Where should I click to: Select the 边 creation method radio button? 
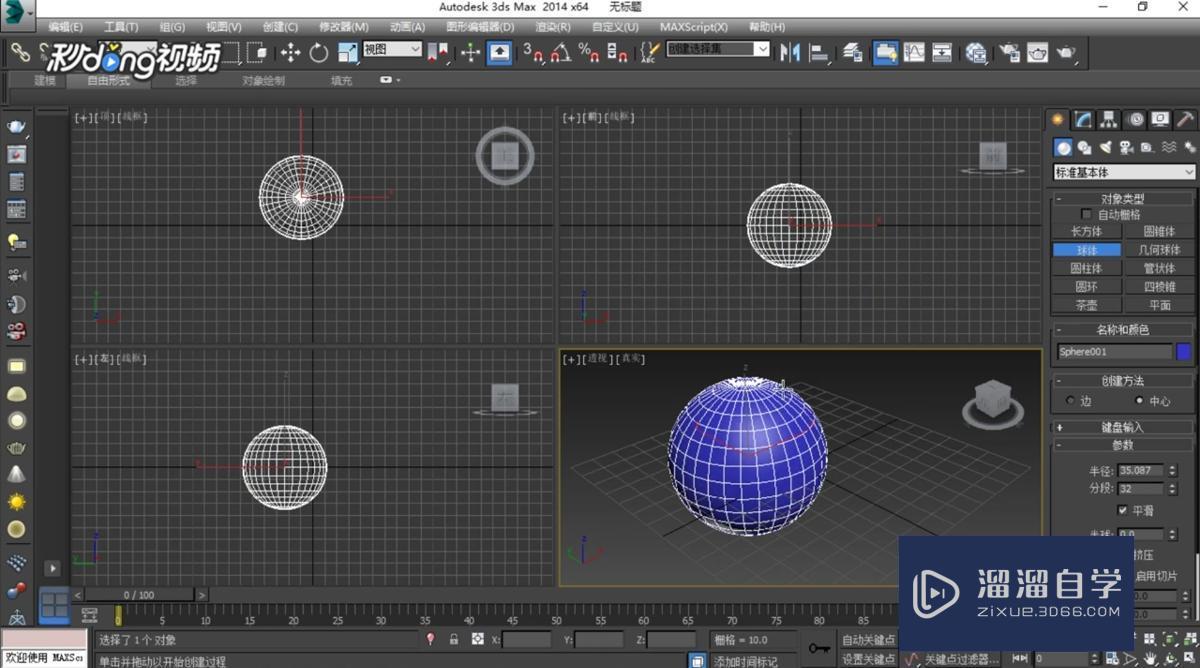[x=1069, y=398]
